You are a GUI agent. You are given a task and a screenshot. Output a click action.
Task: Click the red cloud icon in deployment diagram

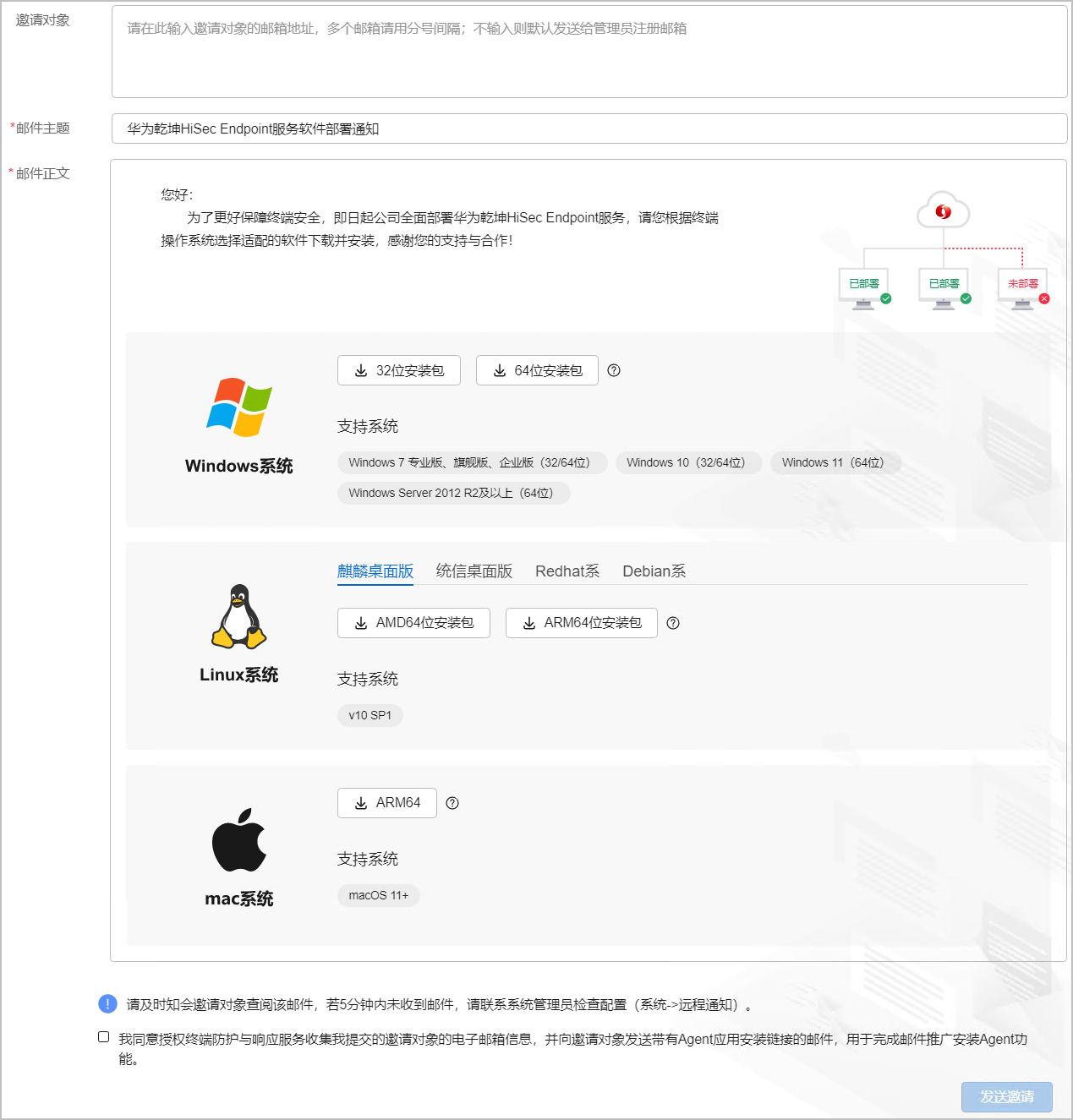point(944,211)
